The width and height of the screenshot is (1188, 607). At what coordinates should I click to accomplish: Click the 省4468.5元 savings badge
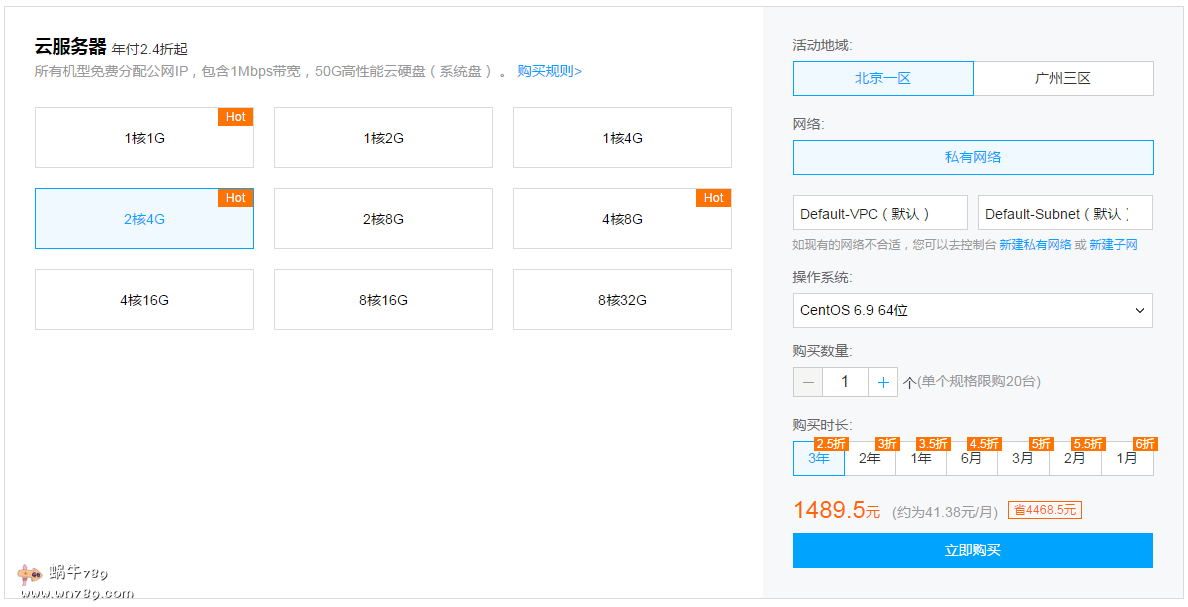click(x=1044, y=511)
